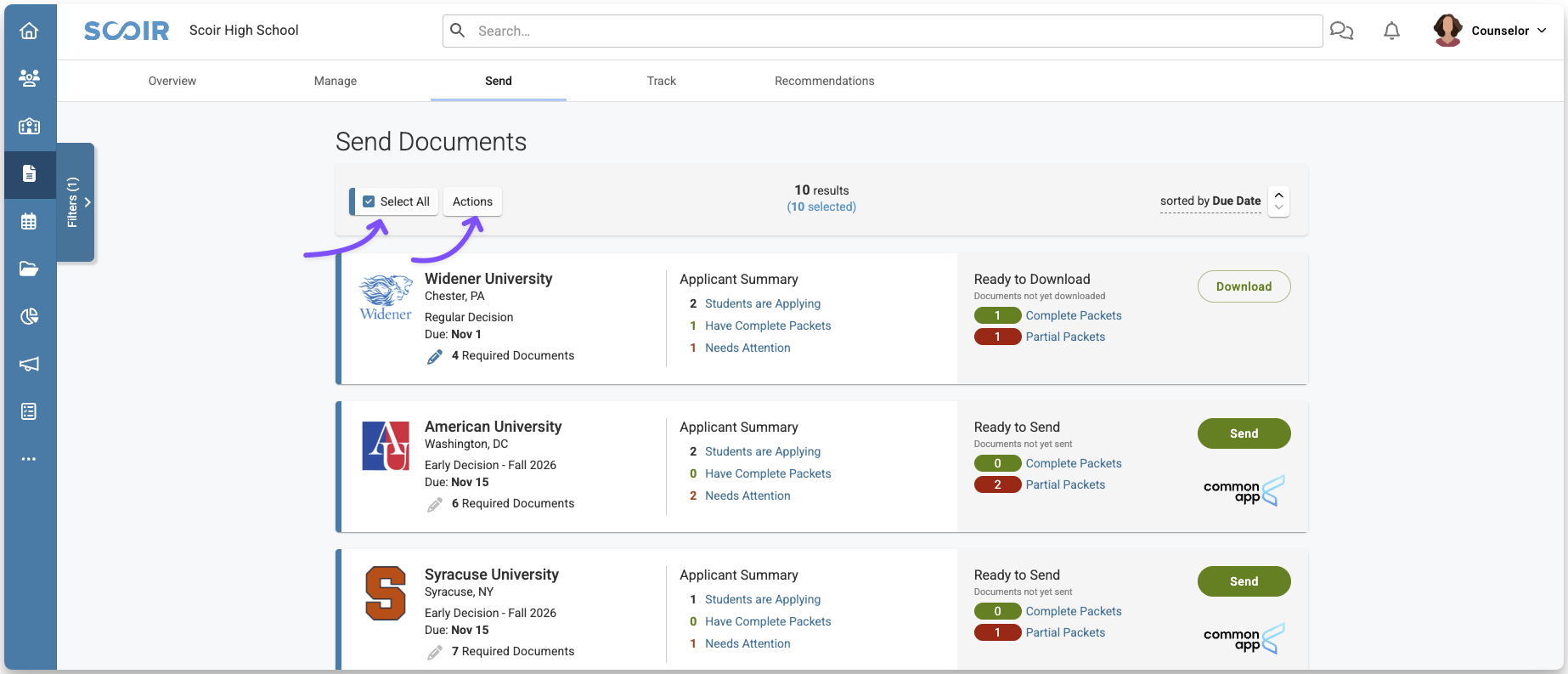This screenshot has height=674, width=1568.
Task: Click Send for Syracuse University
Action: [1244, 581]
